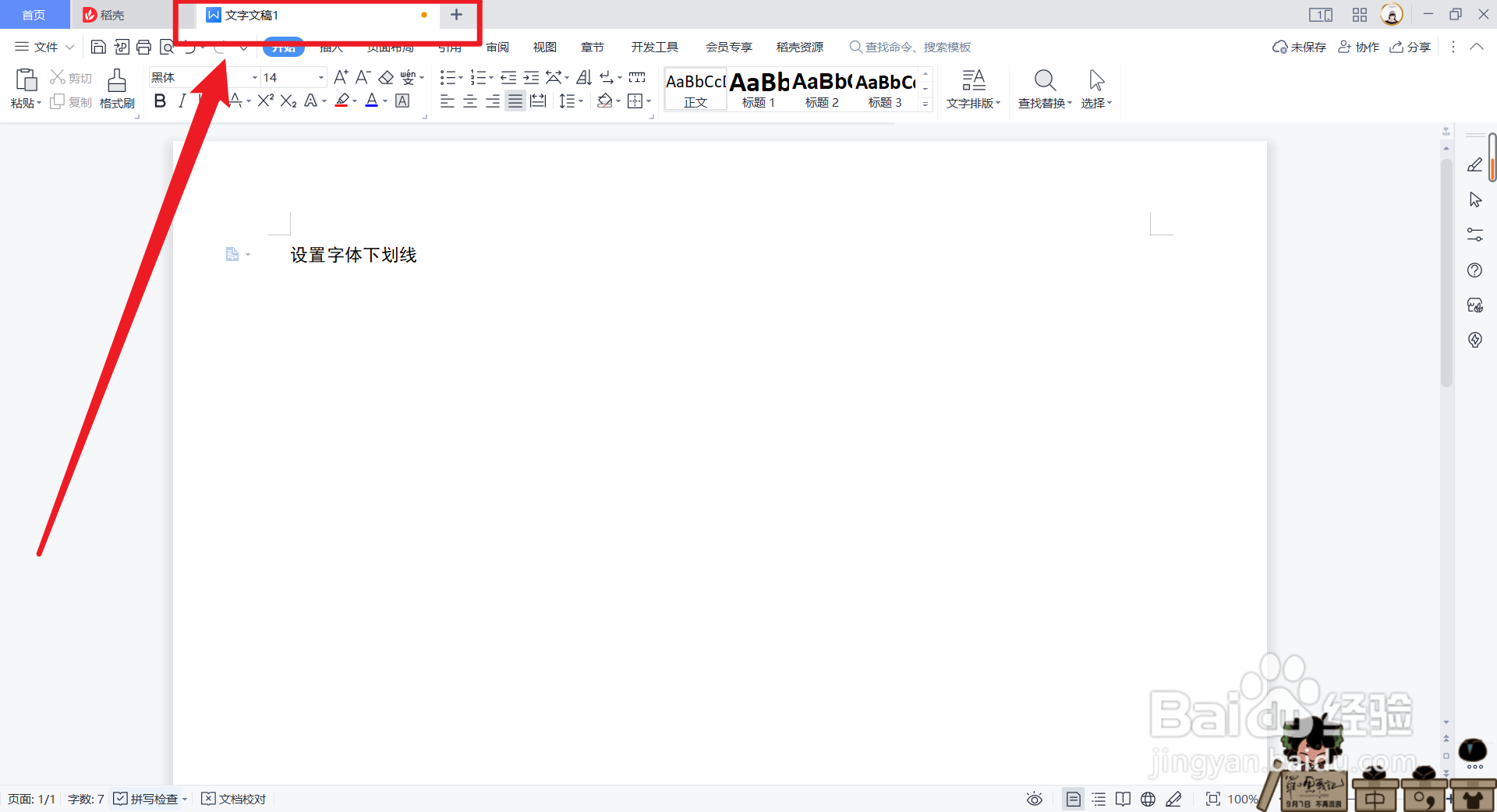
Task: Open the 首页 (Home) window tab
Action: click(x=34, y=15)
